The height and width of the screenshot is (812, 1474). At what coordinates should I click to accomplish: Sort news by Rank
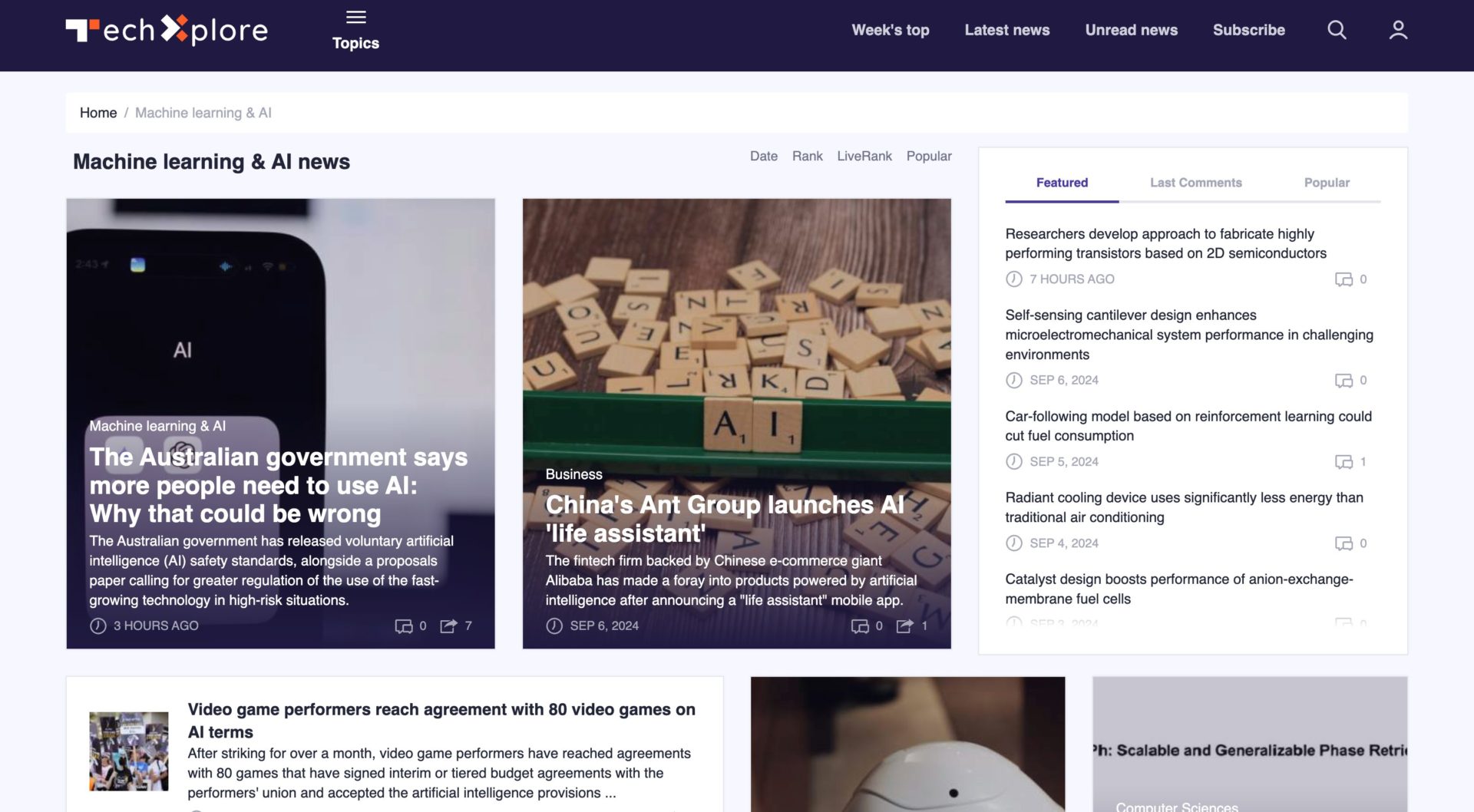click(808, 156)
